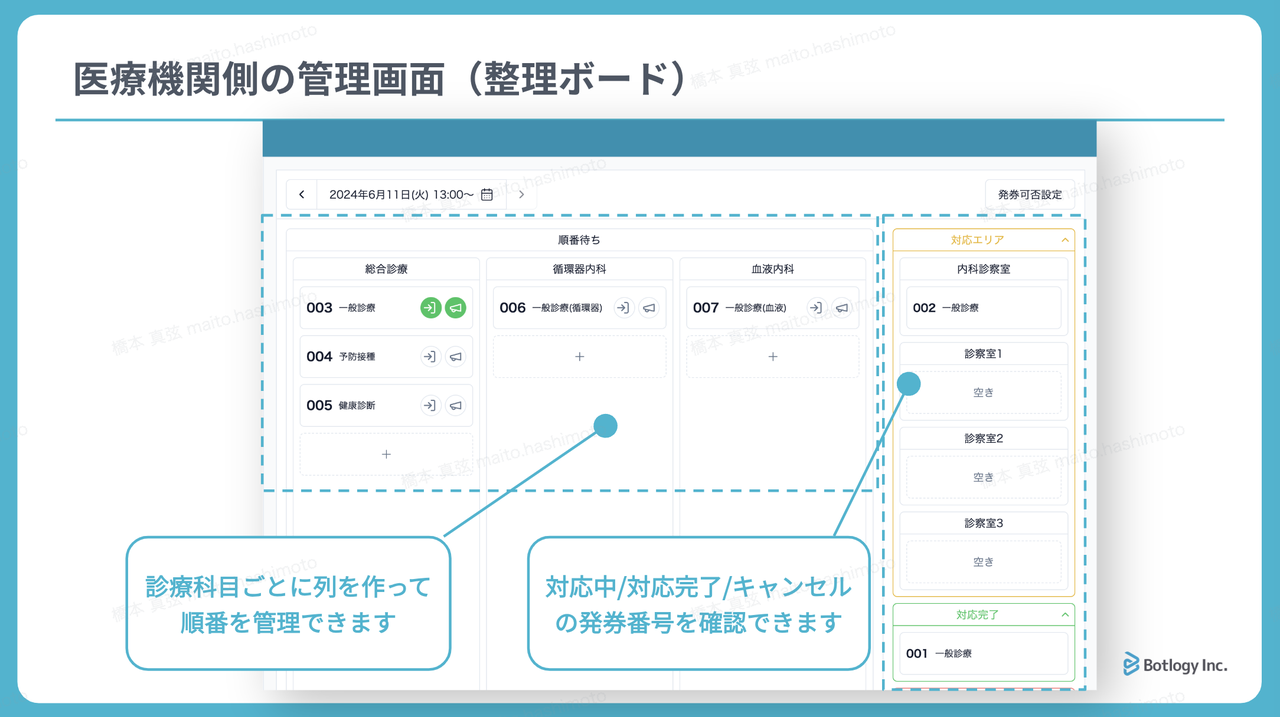Viewport: 1280px width, 717px height.
Task: Click the entry arrow icon on ticket 003 一般診療
Action: [x=431, y=307]
